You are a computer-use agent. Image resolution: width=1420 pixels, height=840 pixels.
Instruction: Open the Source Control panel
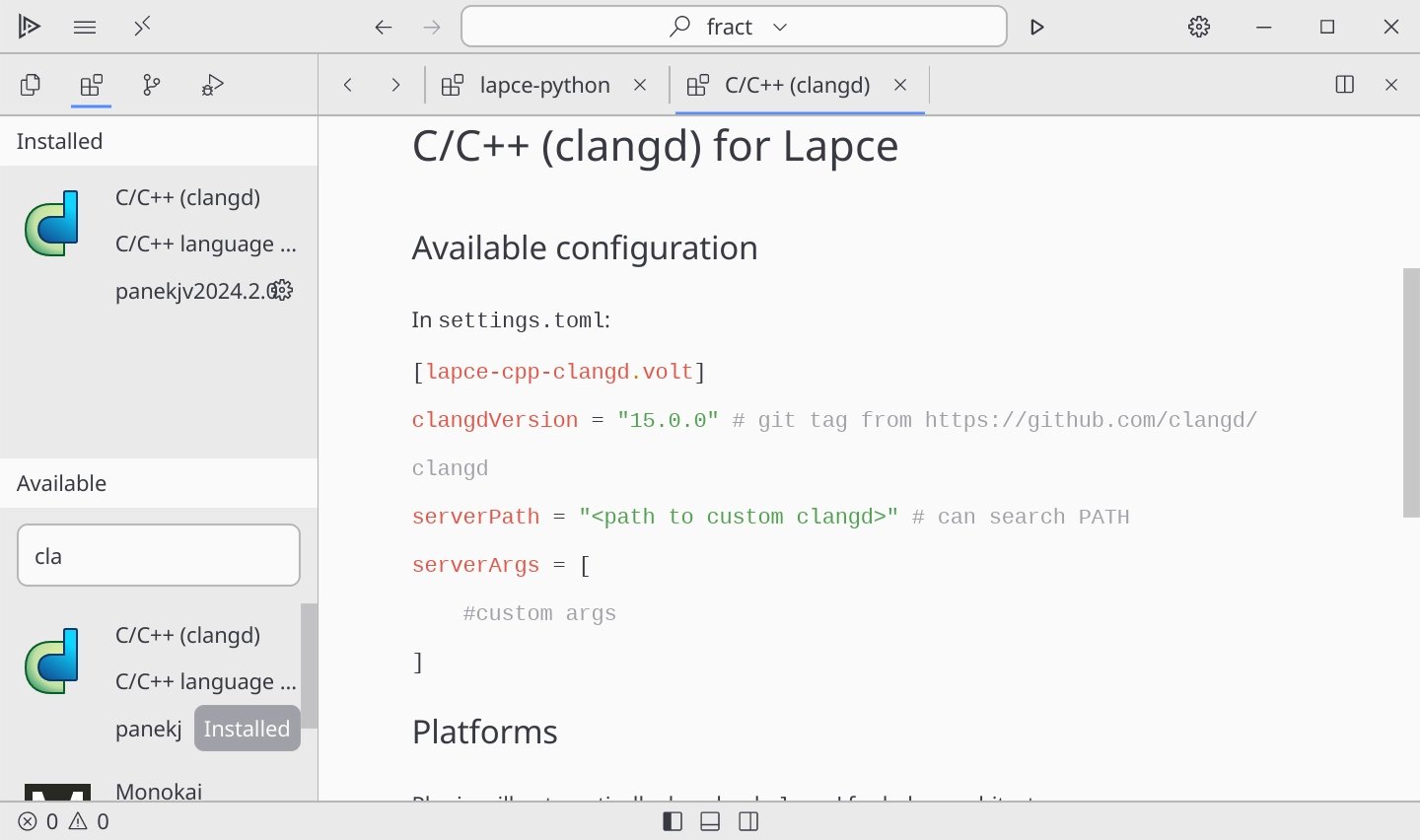(x=152, y=85)
